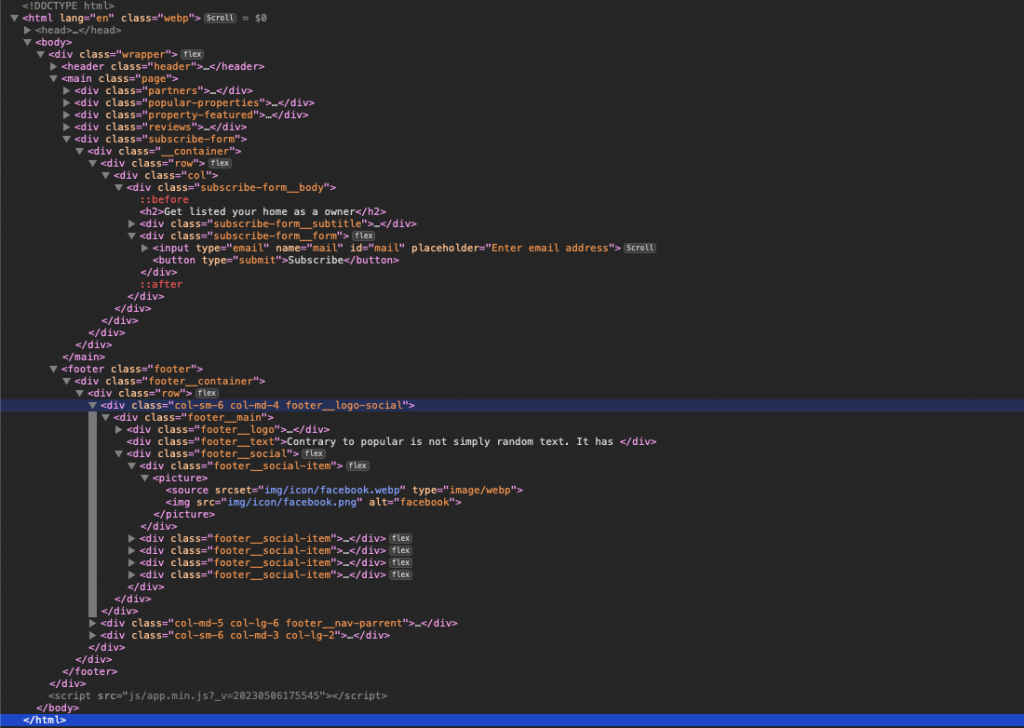Collapse the footer class footer node
The image size is (1024, 728).
tap(54, 369)
